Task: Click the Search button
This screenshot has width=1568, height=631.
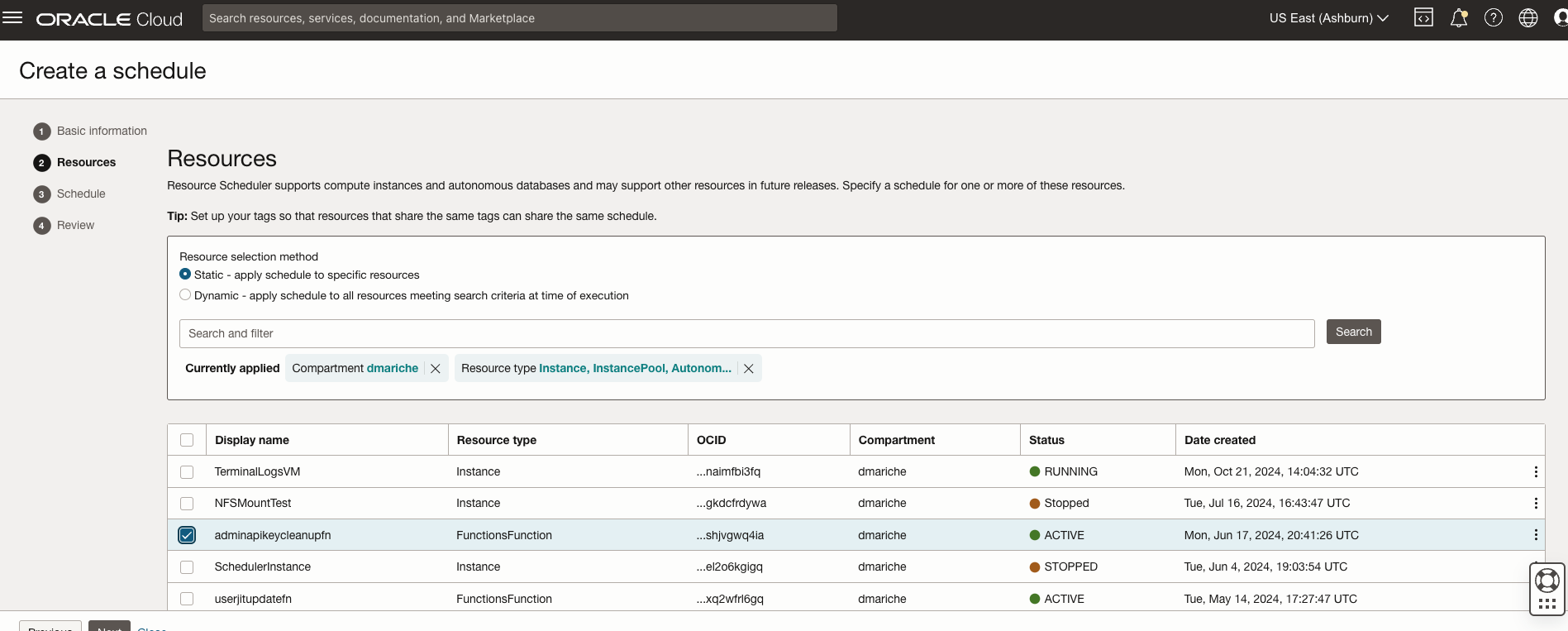Action: coord(1353,332)
